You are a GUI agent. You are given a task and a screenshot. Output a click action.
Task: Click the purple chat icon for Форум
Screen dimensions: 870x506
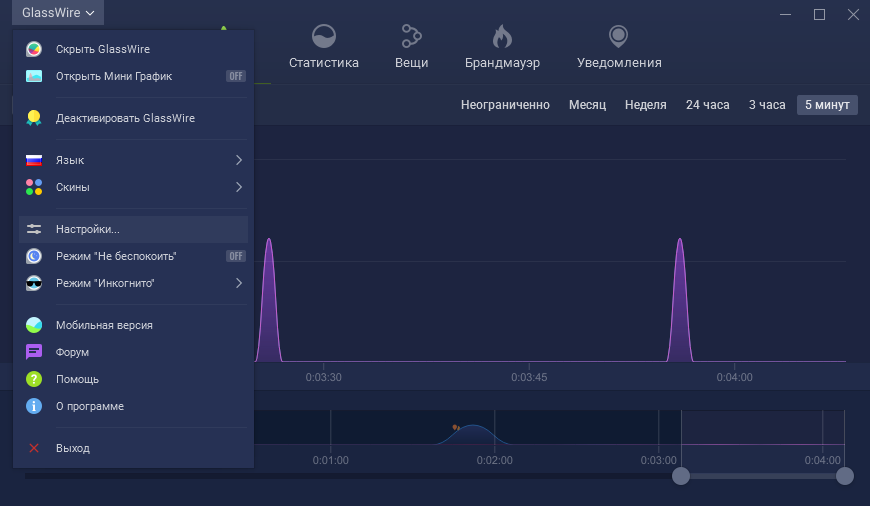(x=34, y=352)
